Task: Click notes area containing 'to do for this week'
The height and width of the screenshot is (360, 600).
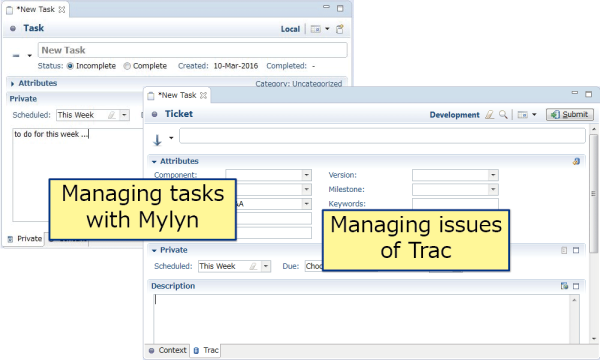Action: 78,174
